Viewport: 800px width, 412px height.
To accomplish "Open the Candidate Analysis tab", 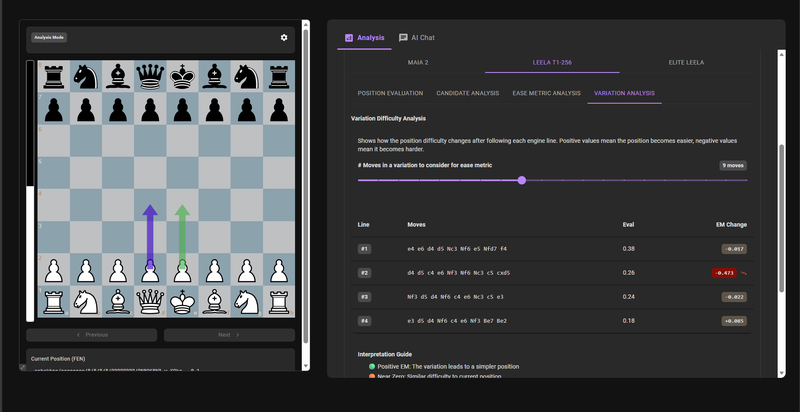I will (467, 93).
